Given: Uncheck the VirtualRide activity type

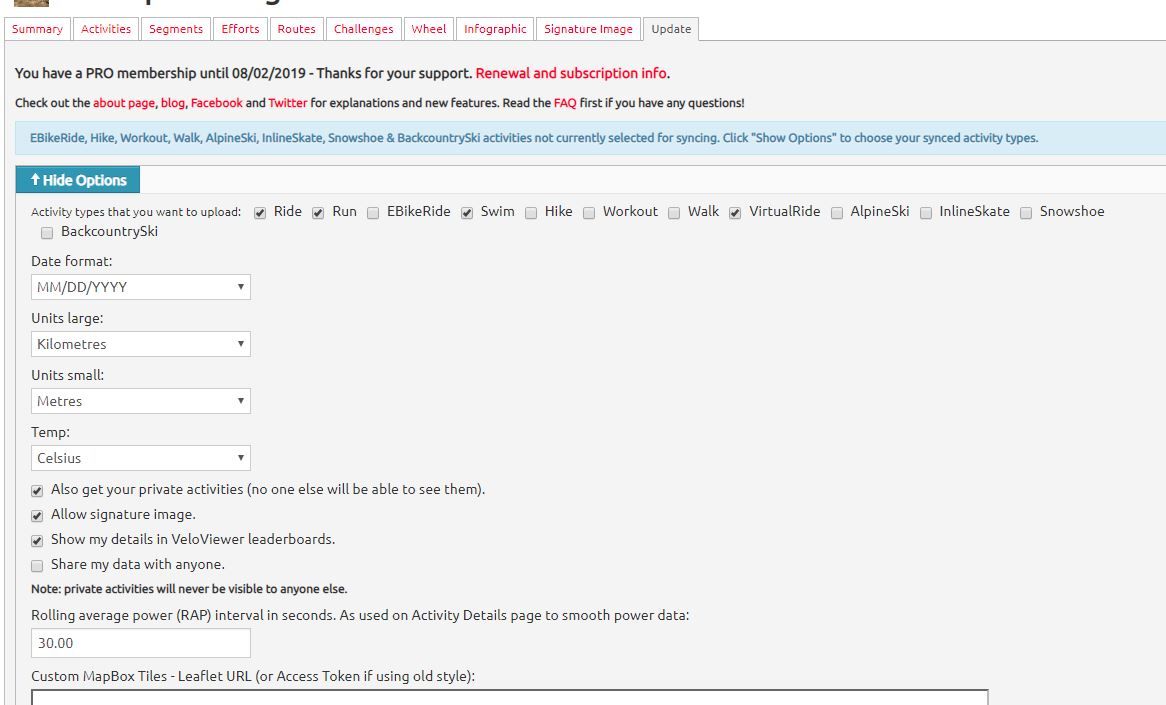Looking at the screenshot, I should click(735, 213).
